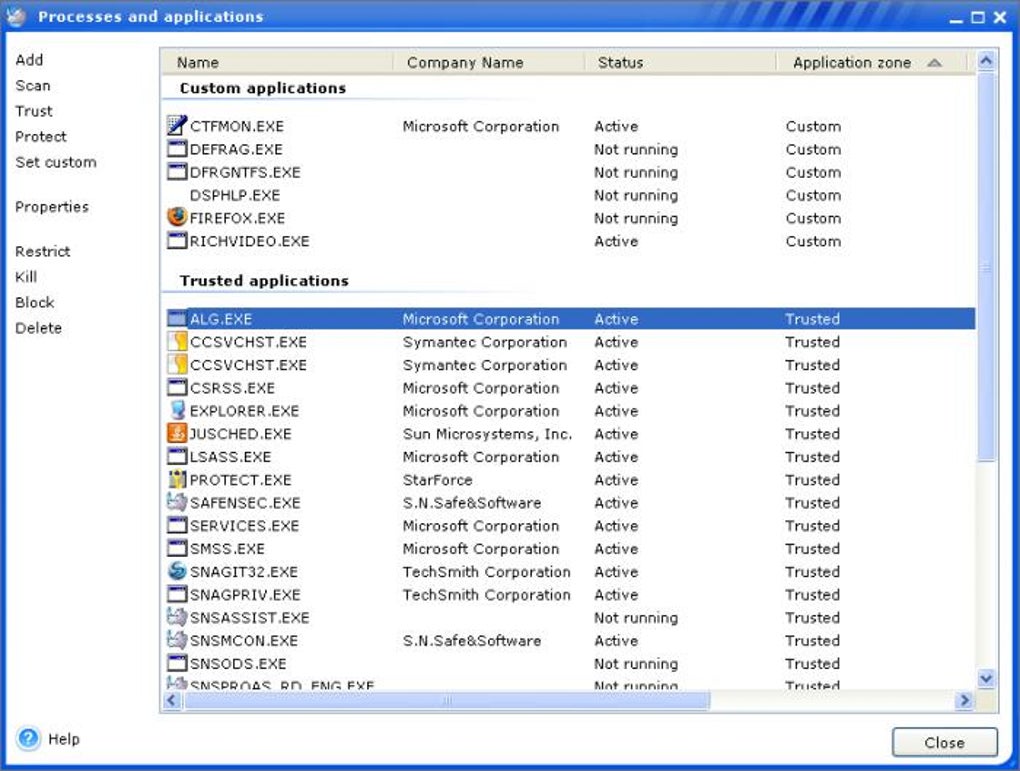Screen dimensions: 1020x771
Task: Click the horizontal scrollbar right arrow
Action: (x=964, y=701)
